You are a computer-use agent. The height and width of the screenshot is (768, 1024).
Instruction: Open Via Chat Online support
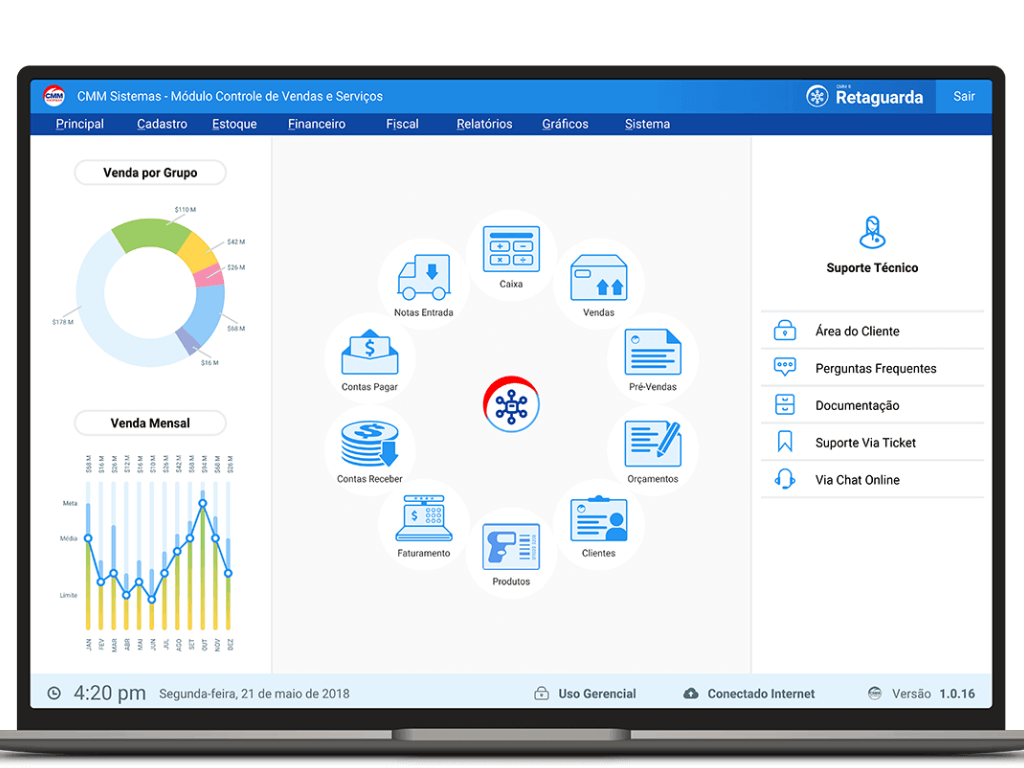click(x=857, y=480)
